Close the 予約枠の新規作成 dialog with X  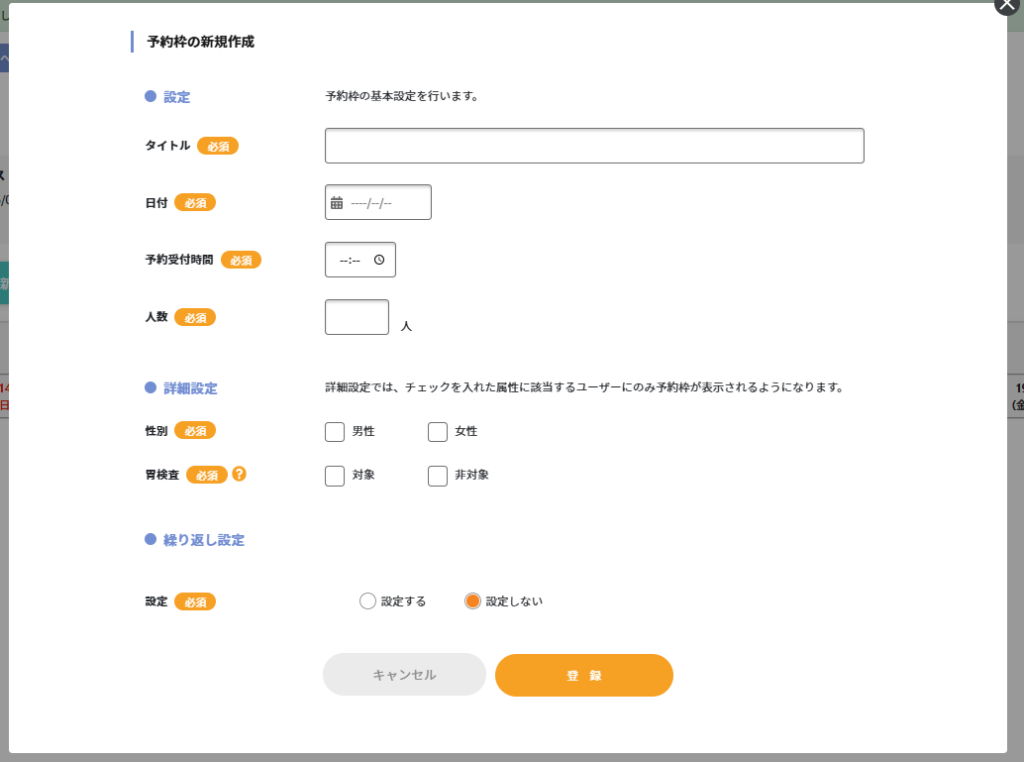[1007, 5]
